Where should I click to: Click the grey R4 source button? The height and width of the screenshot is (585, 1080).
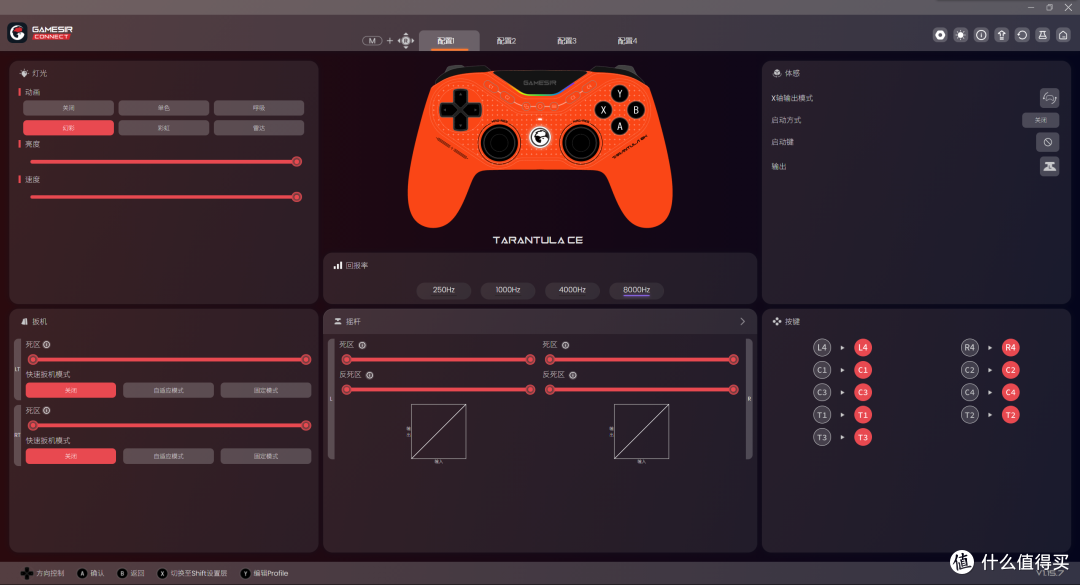pos(970,347)
